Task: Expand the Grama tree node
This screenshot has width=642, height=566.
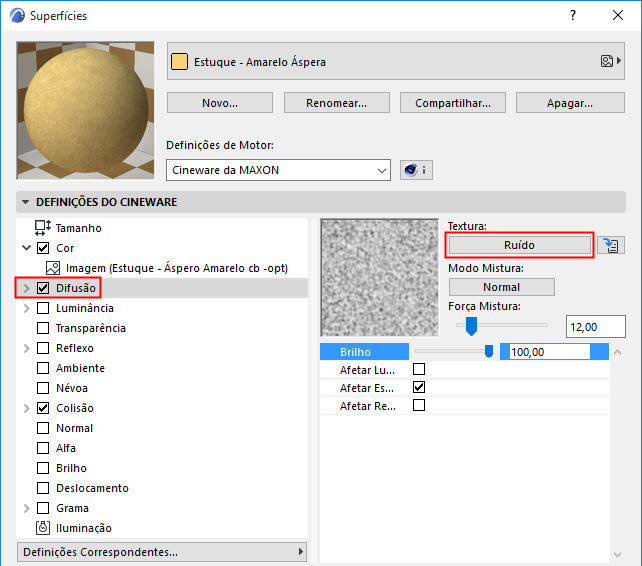Action: coord(27,508)
